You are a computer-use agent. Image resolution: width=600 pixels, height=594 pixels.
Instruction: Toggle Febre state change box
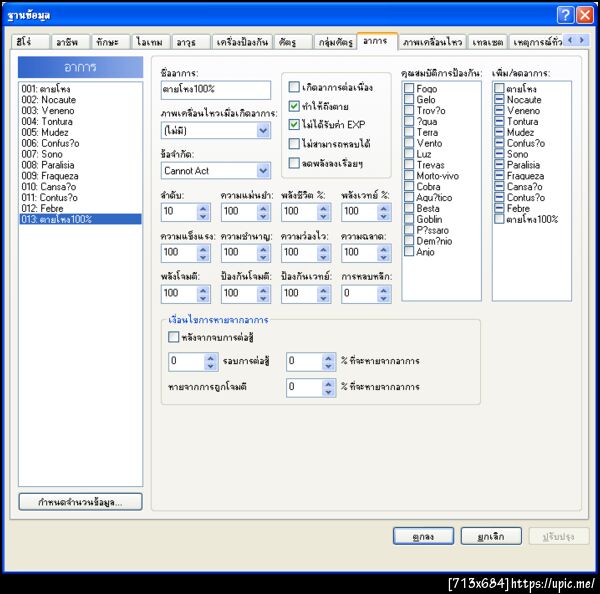pos(499,208)
